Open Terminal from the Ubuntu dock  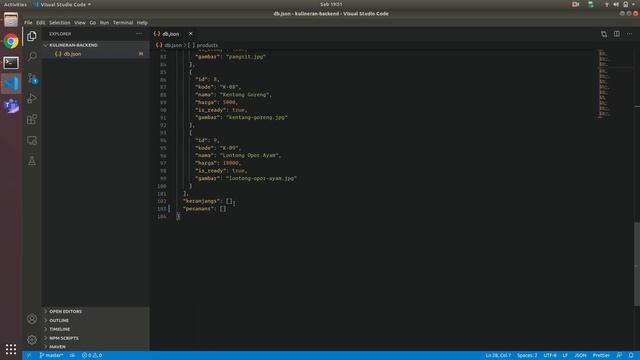tap(11, 63)
